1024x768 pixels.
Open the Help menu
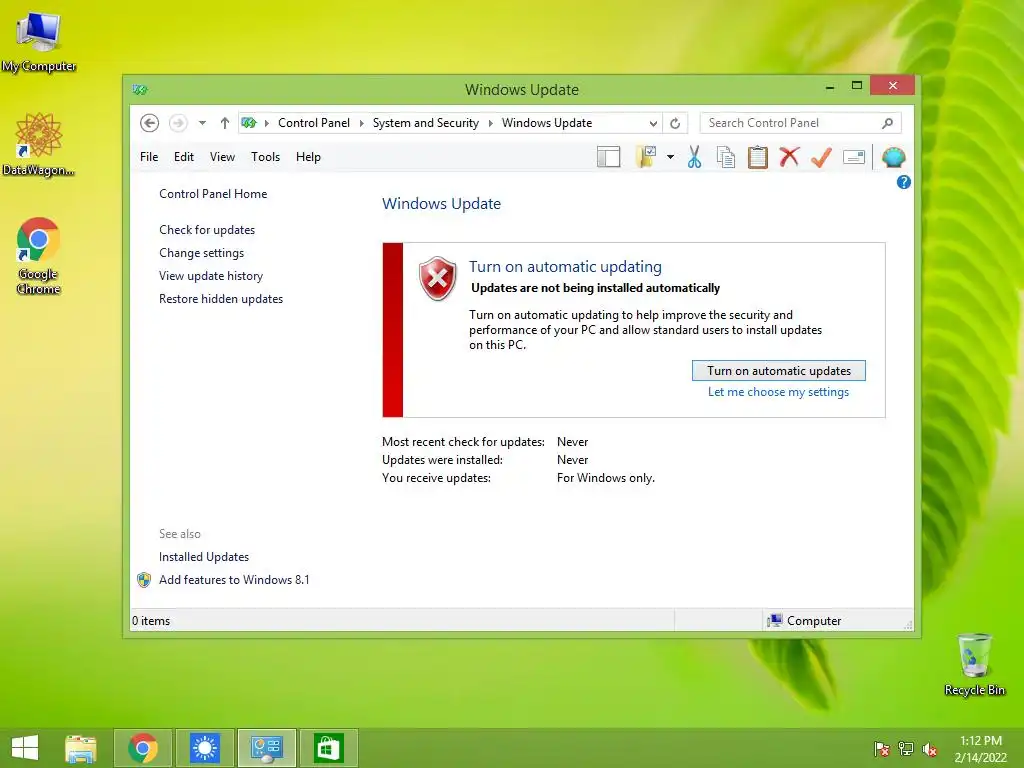(308, 157)
